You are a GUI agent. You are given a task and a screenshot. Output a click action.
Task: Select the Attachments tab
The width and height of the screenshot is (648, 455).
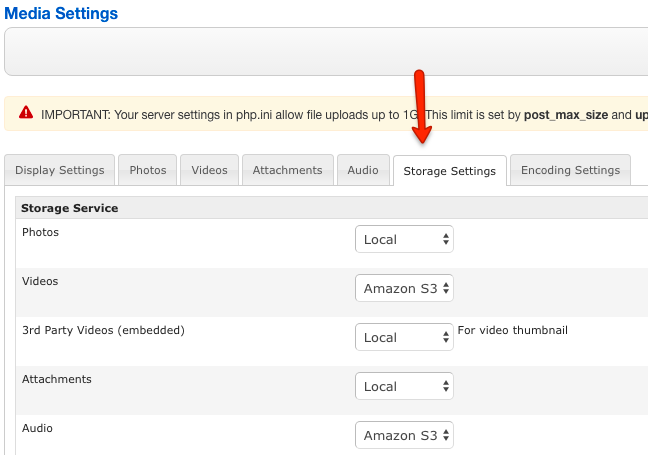tap(287, 170)
